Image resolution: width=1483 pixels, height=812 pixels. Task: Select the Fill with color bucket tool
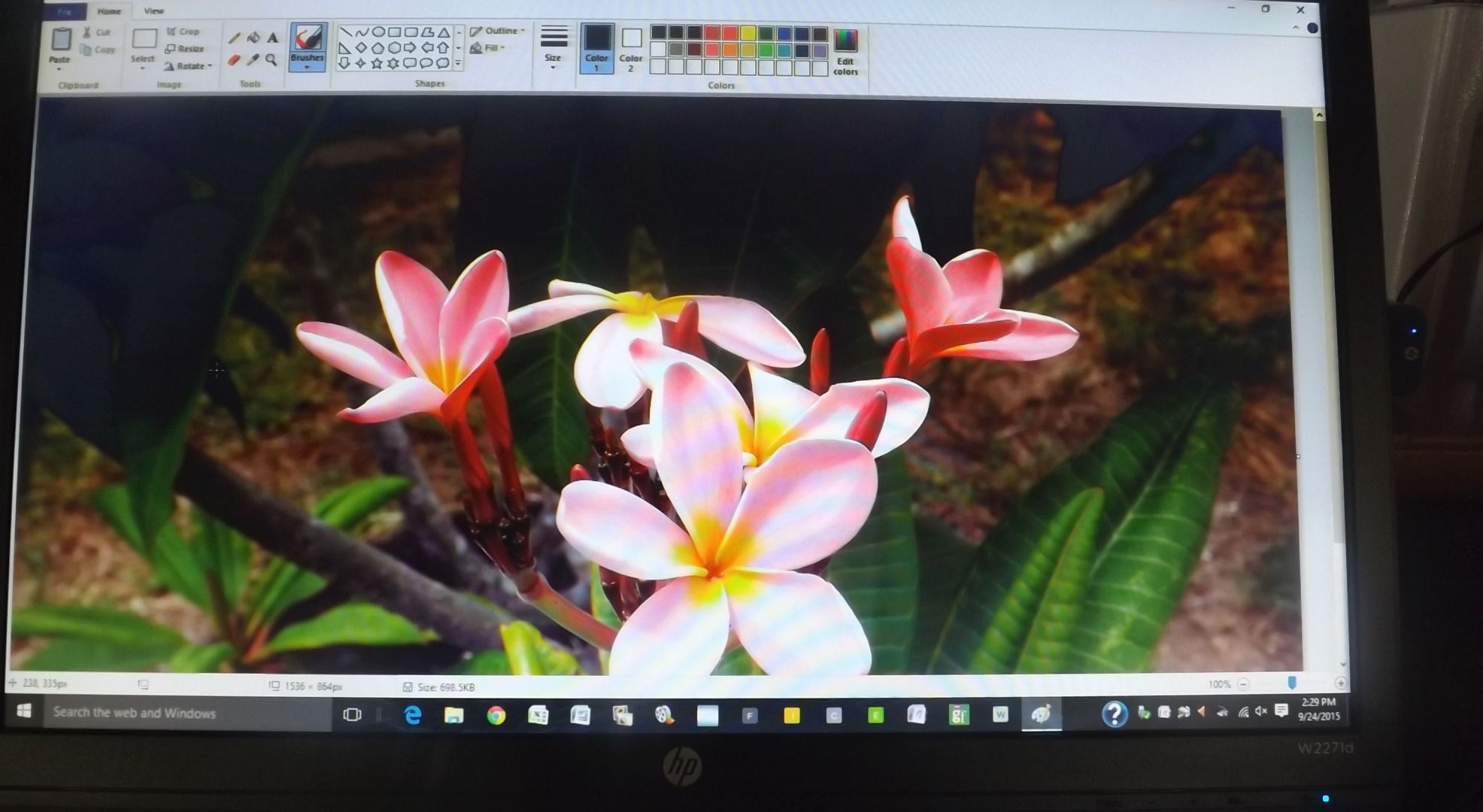tap(253, 38)
